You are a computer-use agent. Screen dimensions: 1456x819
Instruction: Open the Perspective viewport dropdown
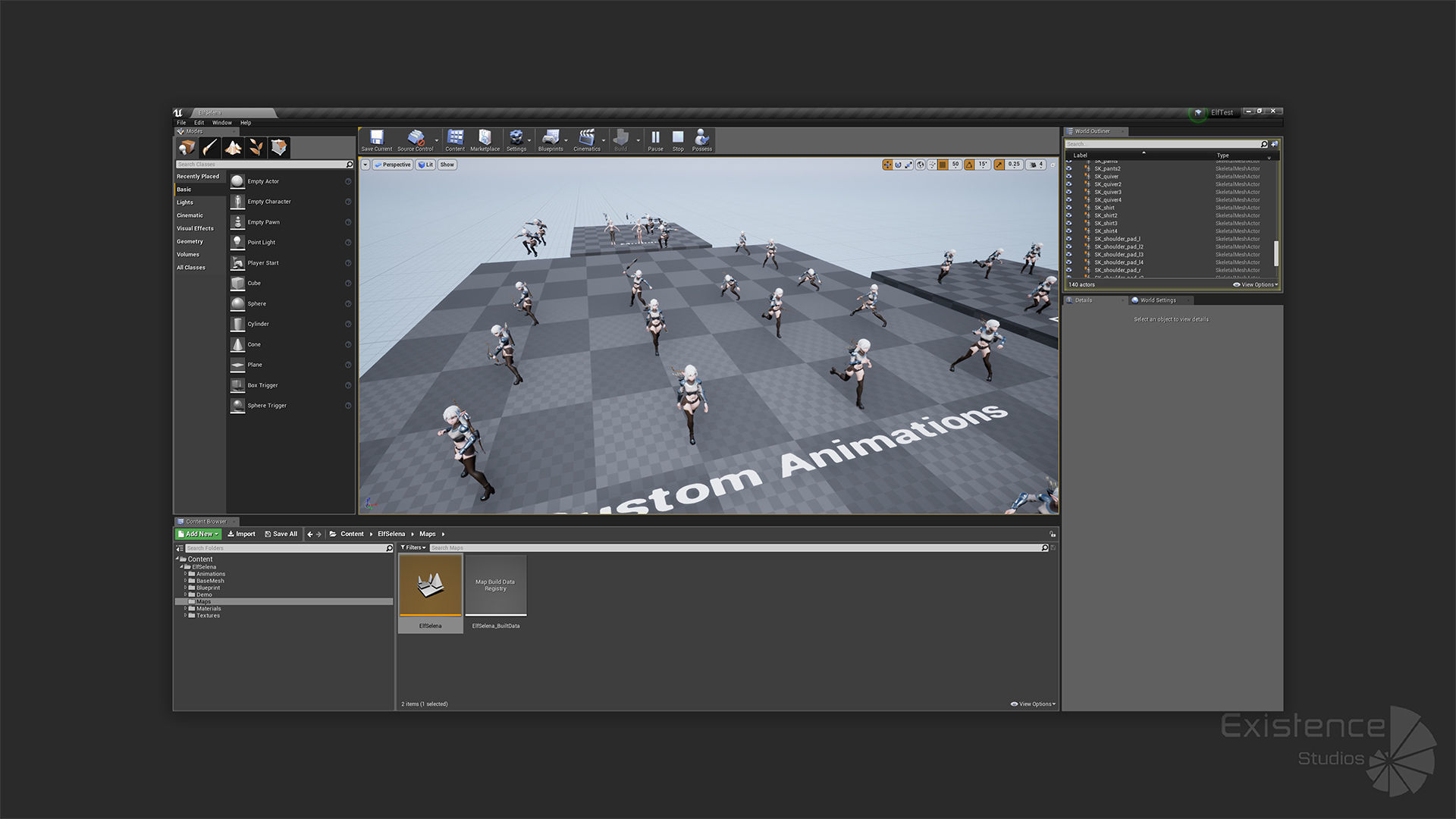click(x=393, y=165)
